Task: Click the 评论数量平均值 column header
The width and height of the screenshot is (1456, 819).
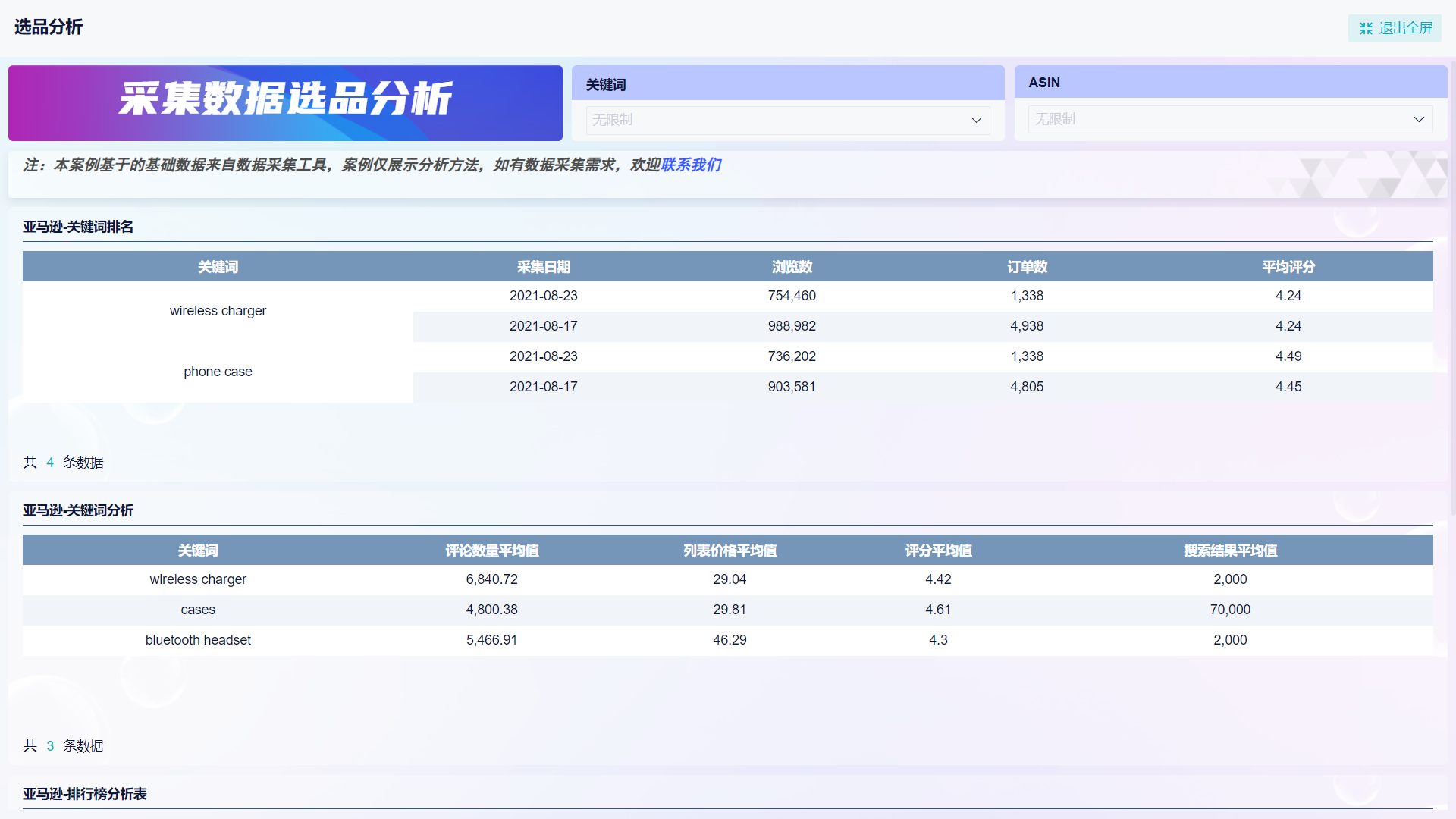Action: pyautogui.click(x=491, y=551)
